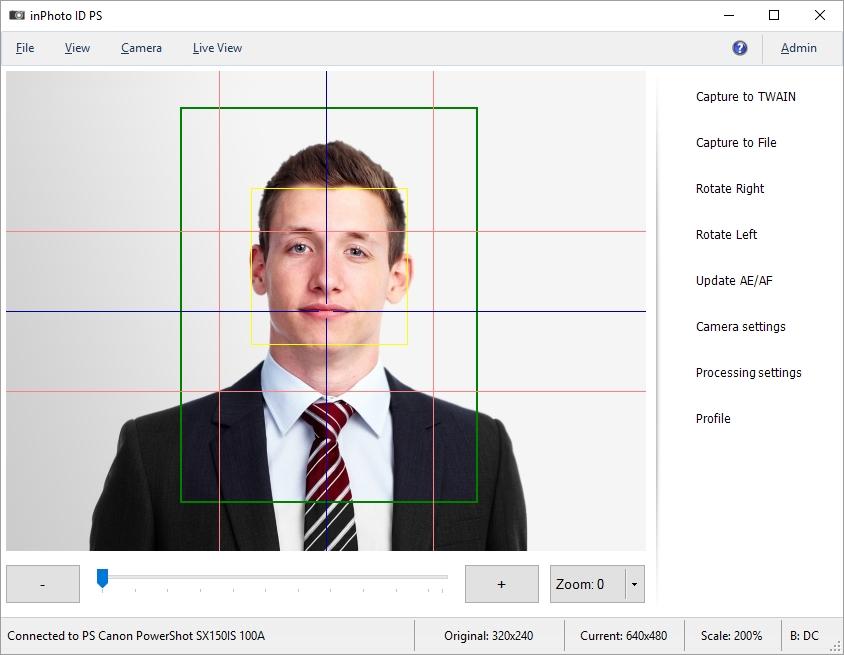Click the face in live preview
844x655 pixels.
click(328, 265)
